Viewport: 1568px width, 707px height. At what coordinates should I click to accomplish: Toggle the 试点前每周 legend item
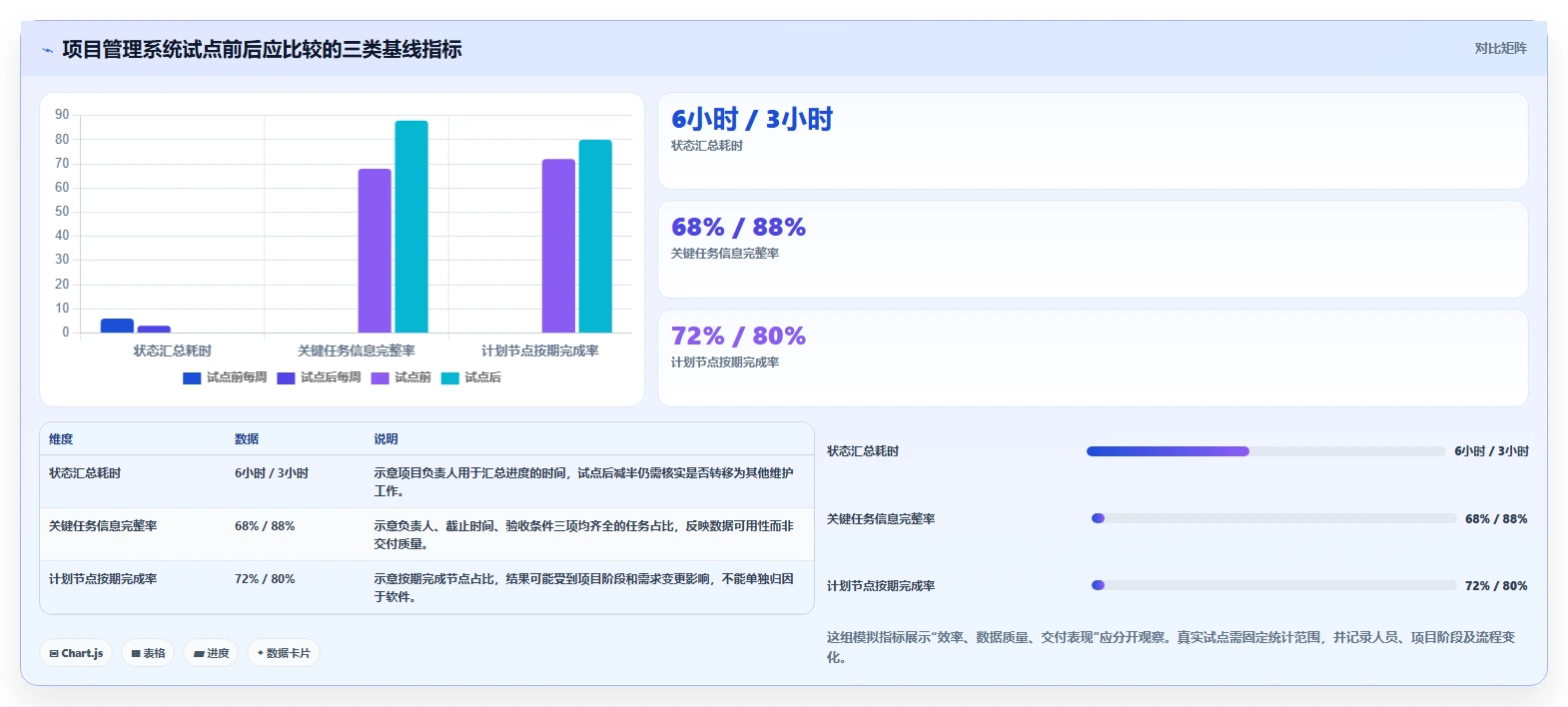pos(225,377)
